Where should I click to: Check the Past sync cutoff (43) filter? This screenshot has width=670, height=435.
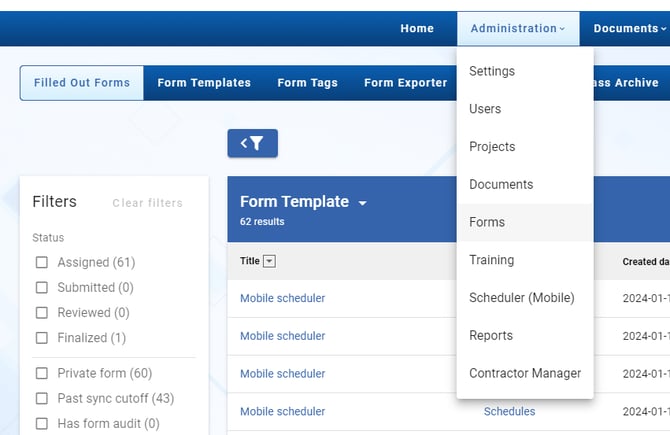click(x=42, y=398)
